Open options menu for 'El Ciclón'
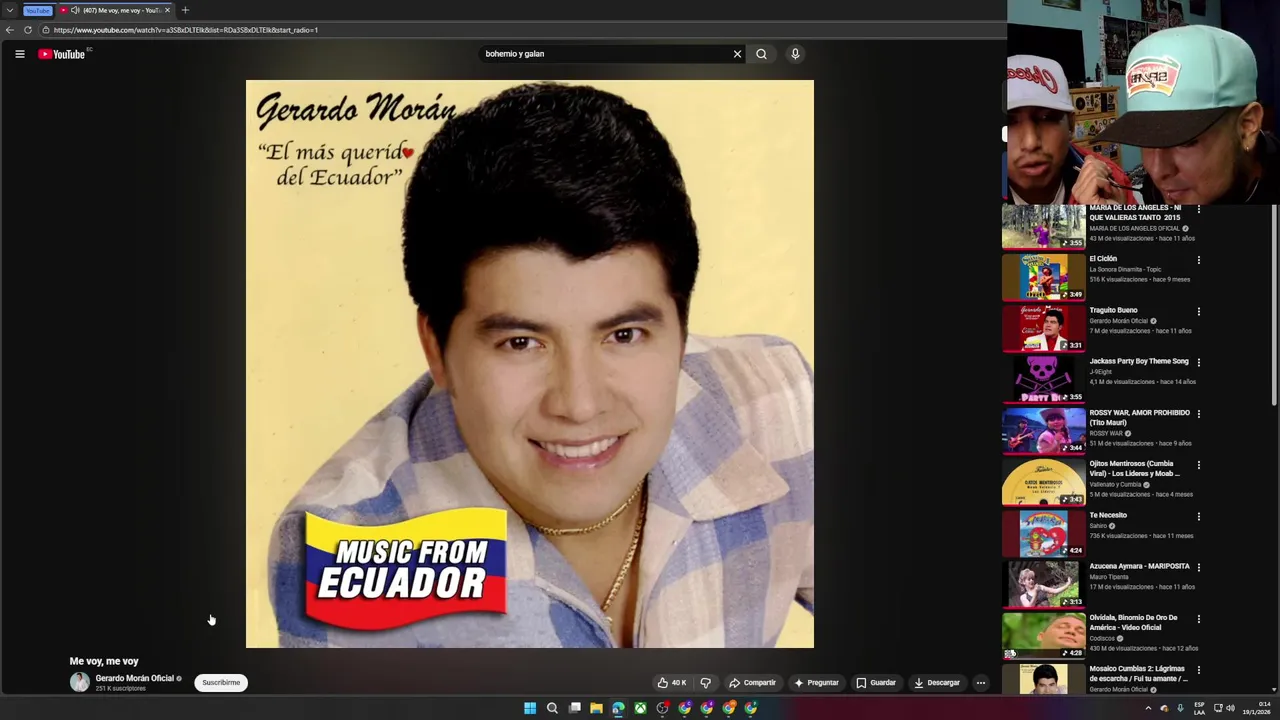The width and height of the screenshot is (1280, 720). click(1199, 260)
